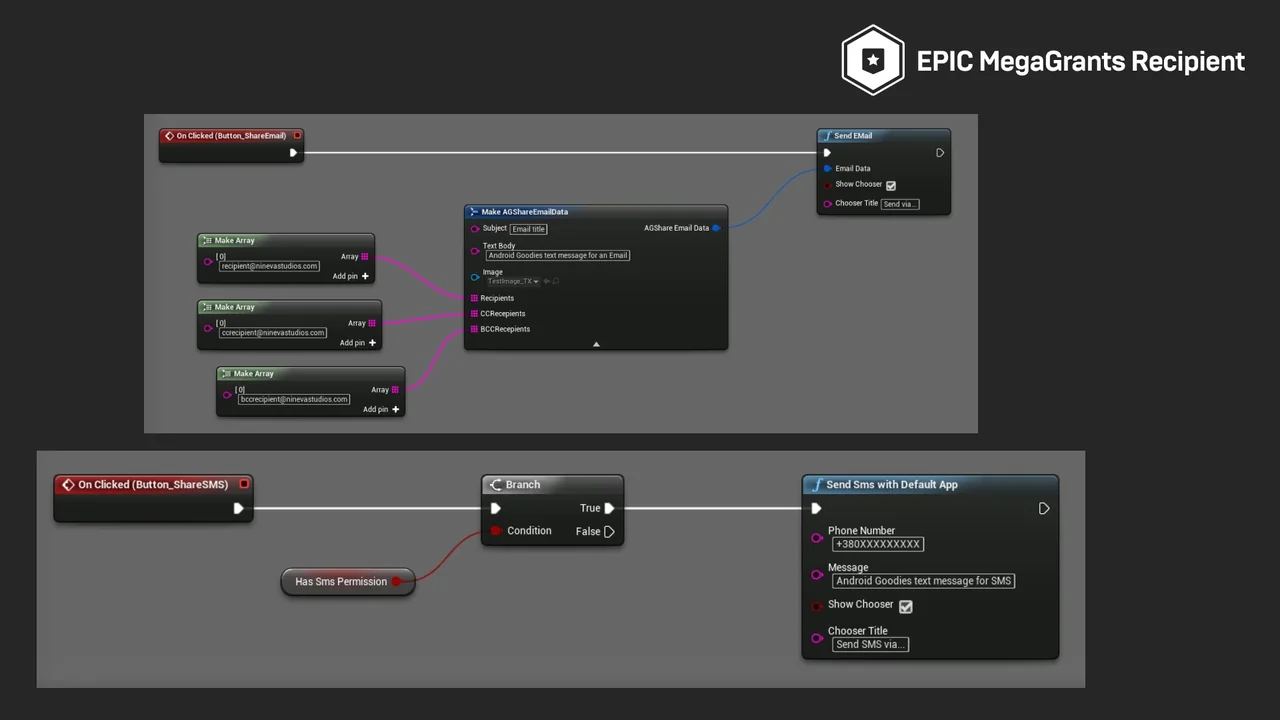Viewport: 1280px width, 720px height.
Task: Uncheck Show Chooser on Send Sms node
Action: [905, 606]
